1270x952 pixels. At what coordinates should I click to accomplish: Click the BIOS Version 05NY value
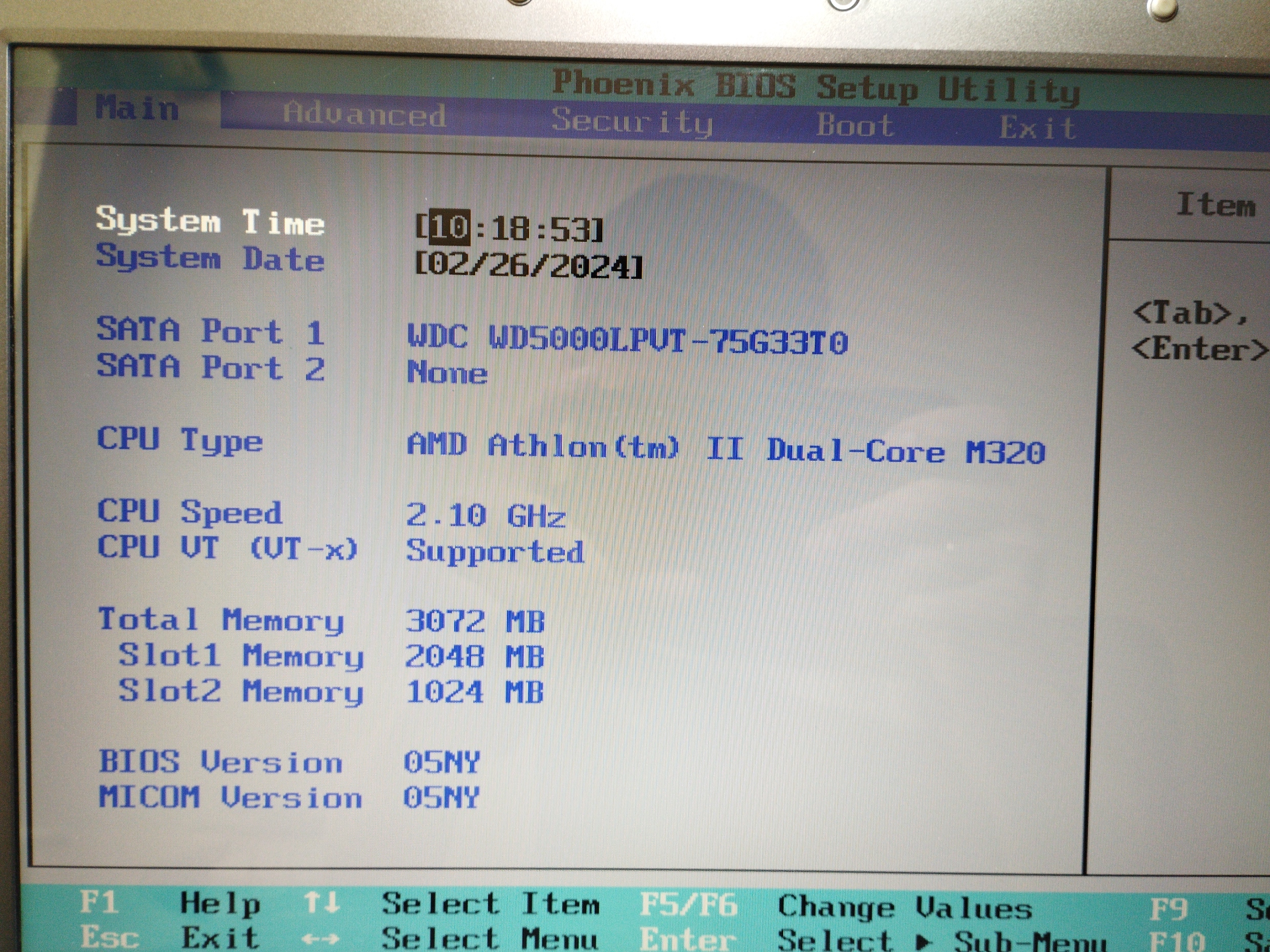(442, 762)
